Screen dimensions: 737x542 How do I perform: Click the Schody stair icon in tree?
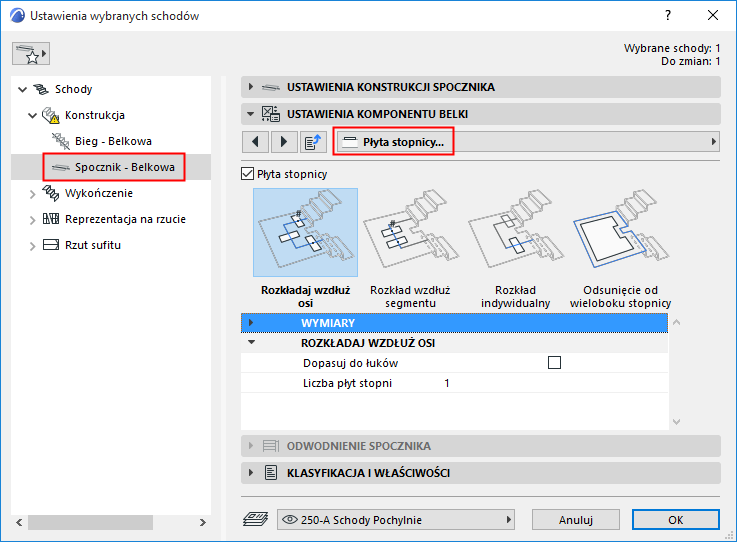[x=41, y=89]
